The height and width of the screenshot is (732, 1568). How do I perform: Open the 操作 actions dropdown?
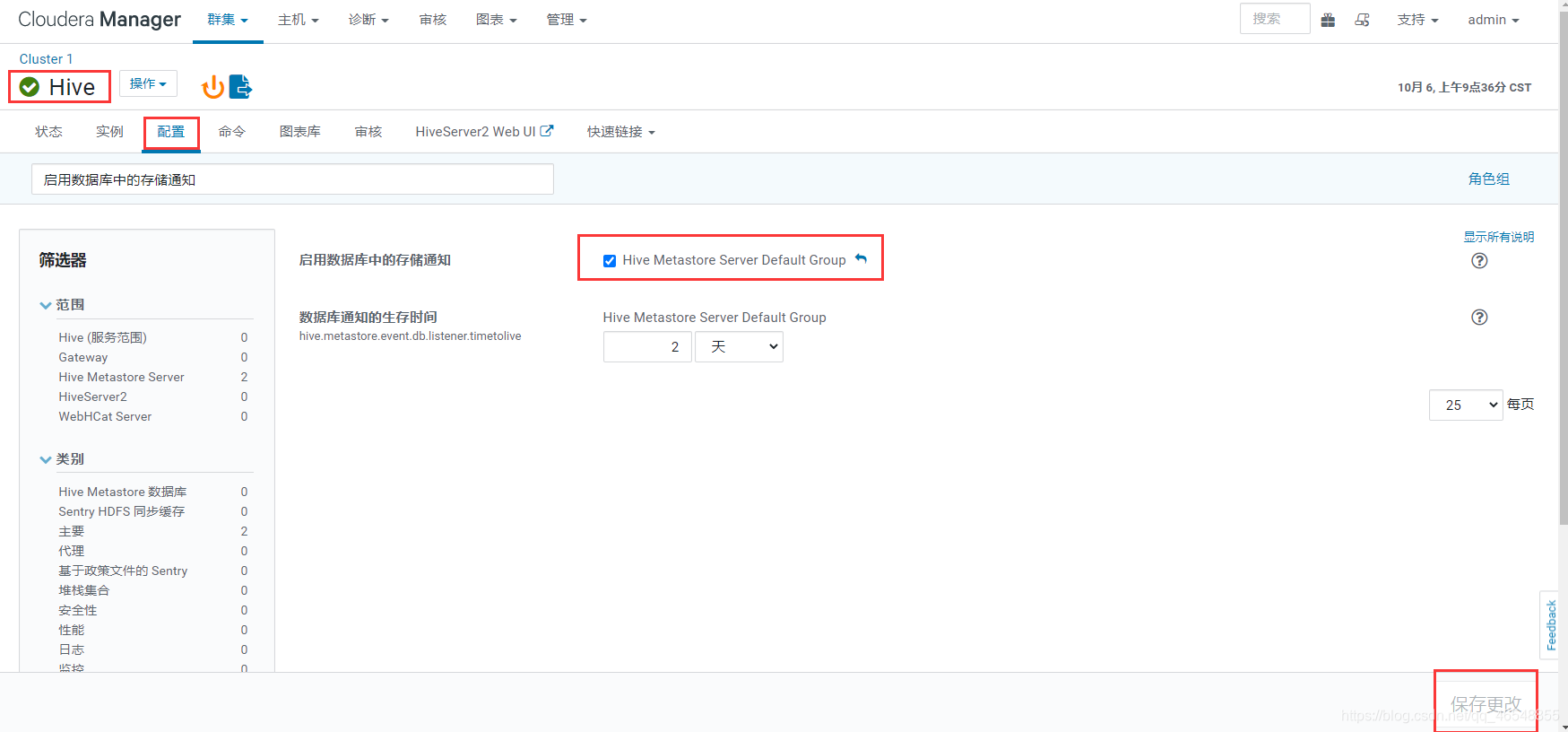pyautogui.click(x=148, y=83)
